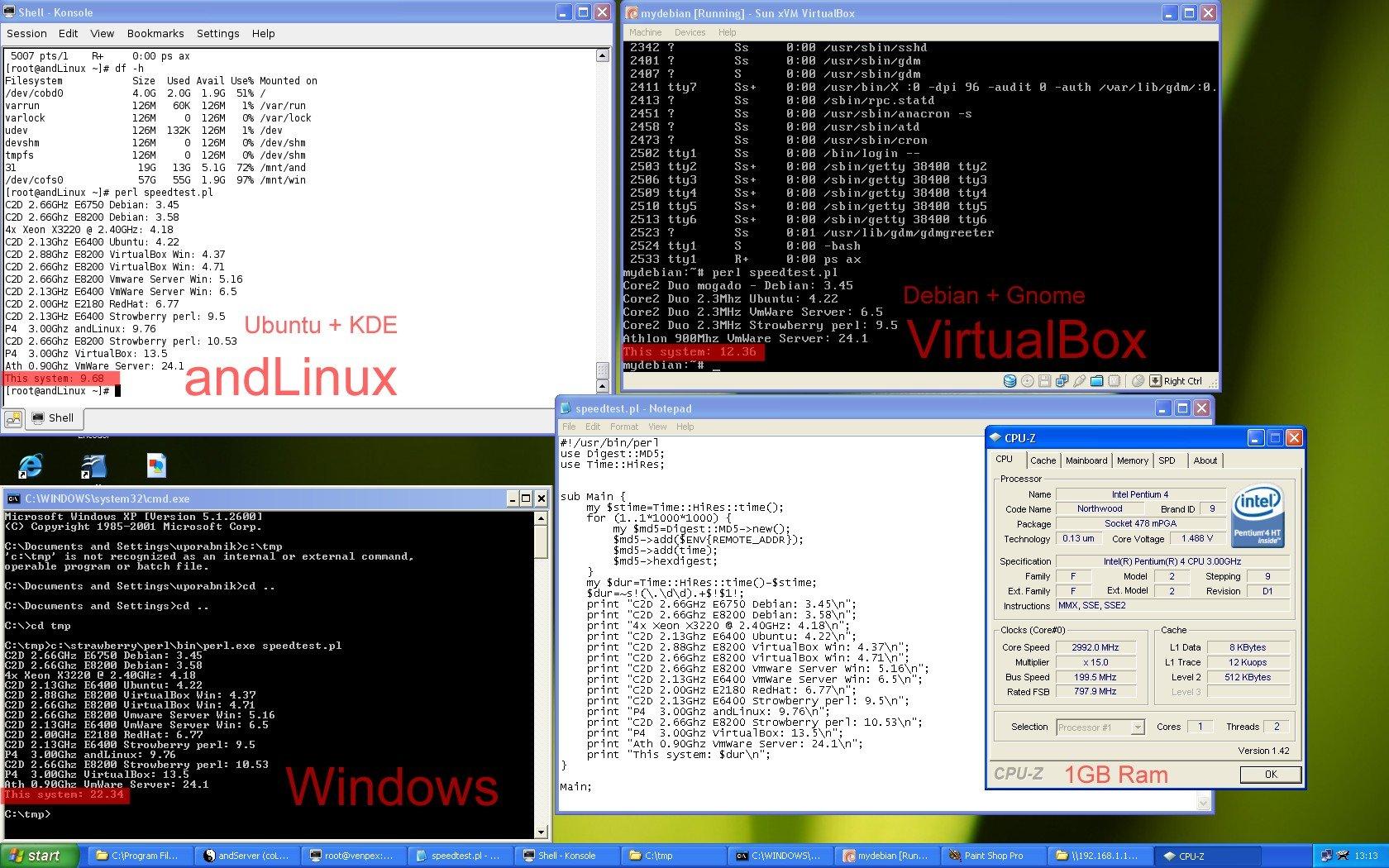Click the Konsole title bar icon
This screenshot has height=868, width=1389.
pyautogui.click(x=10, y=12)
